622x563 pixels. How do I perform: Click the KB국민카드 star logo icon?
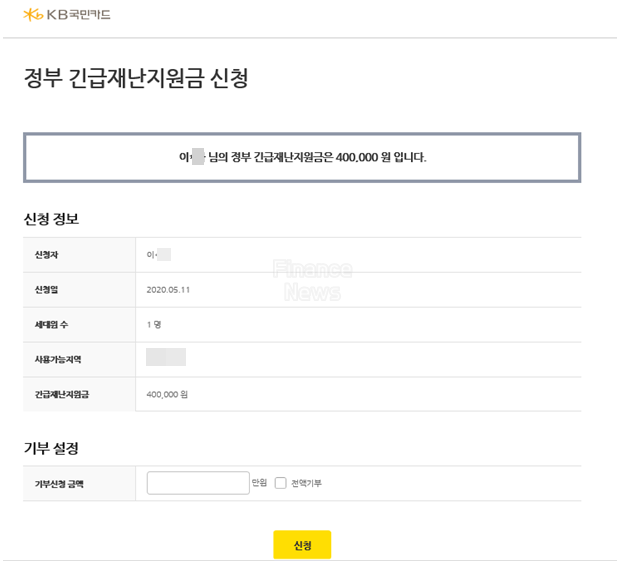(33, 15)
